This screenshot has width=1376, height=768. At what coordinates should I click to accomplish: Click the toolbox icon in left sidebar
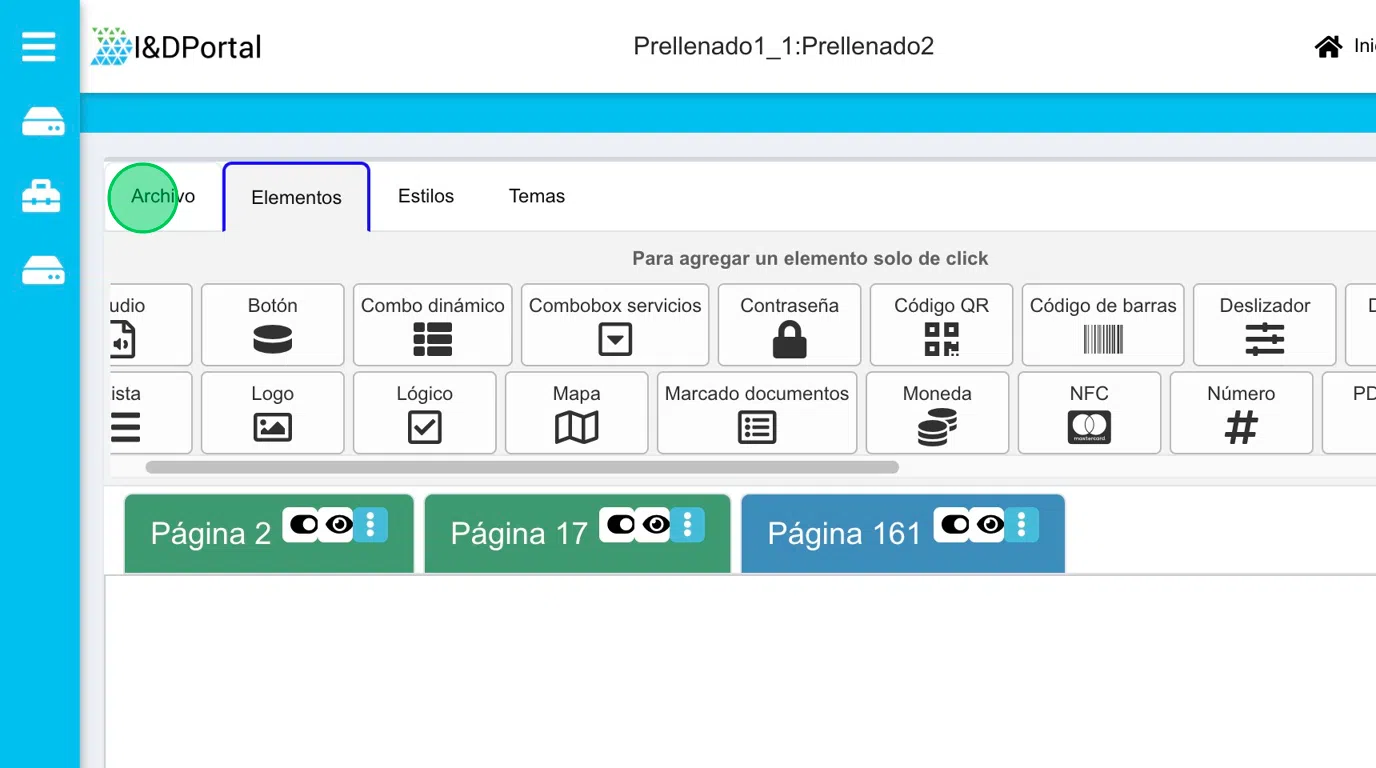pos(42,197)
